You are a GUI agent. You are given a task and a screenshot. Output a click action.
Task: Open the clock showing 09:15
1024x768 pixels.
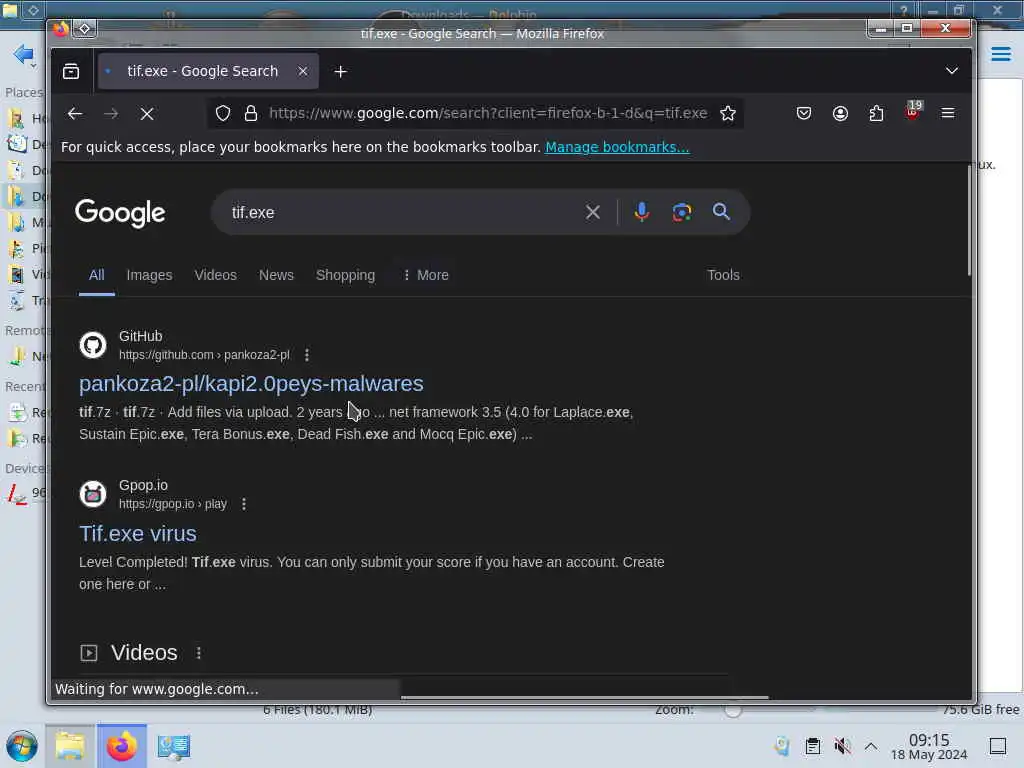tap(929, 746)
